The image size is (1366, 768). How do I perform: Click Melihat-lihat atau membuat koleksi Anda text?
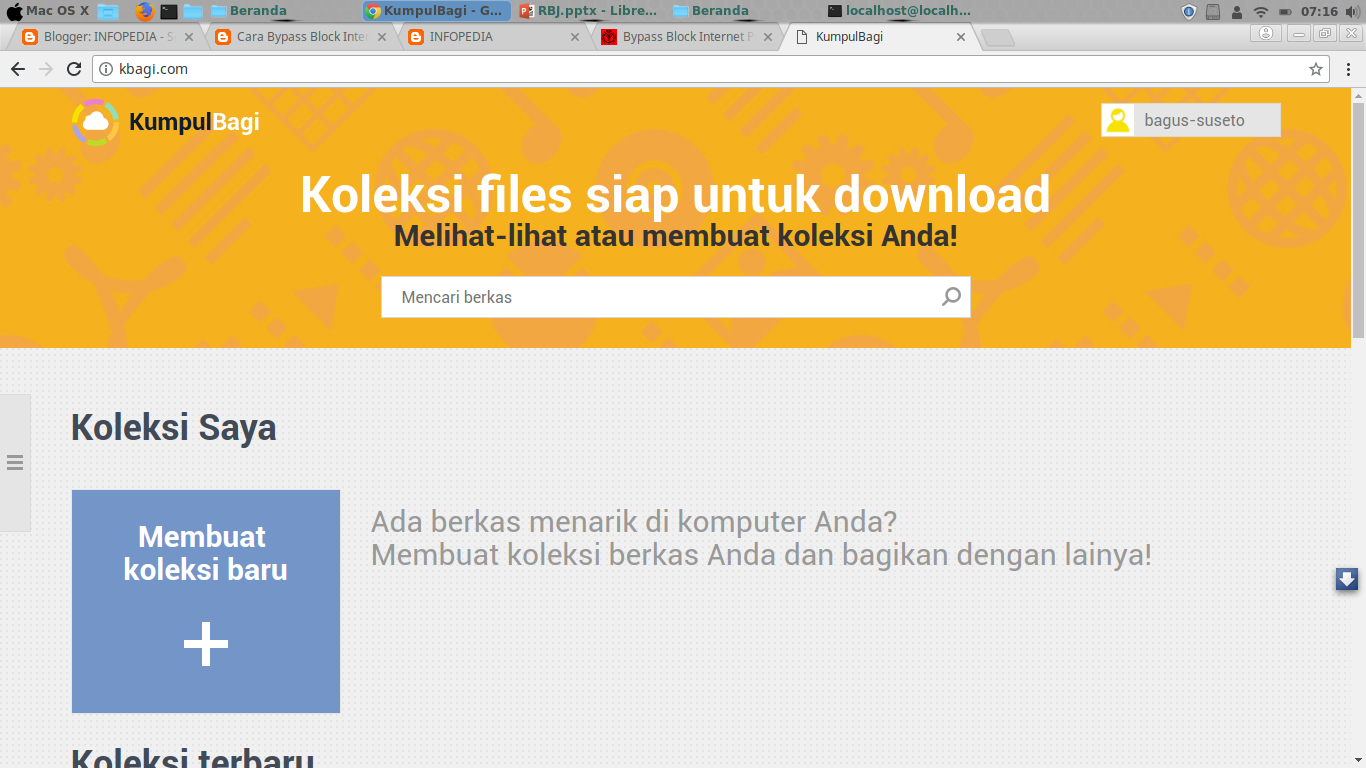676,237
